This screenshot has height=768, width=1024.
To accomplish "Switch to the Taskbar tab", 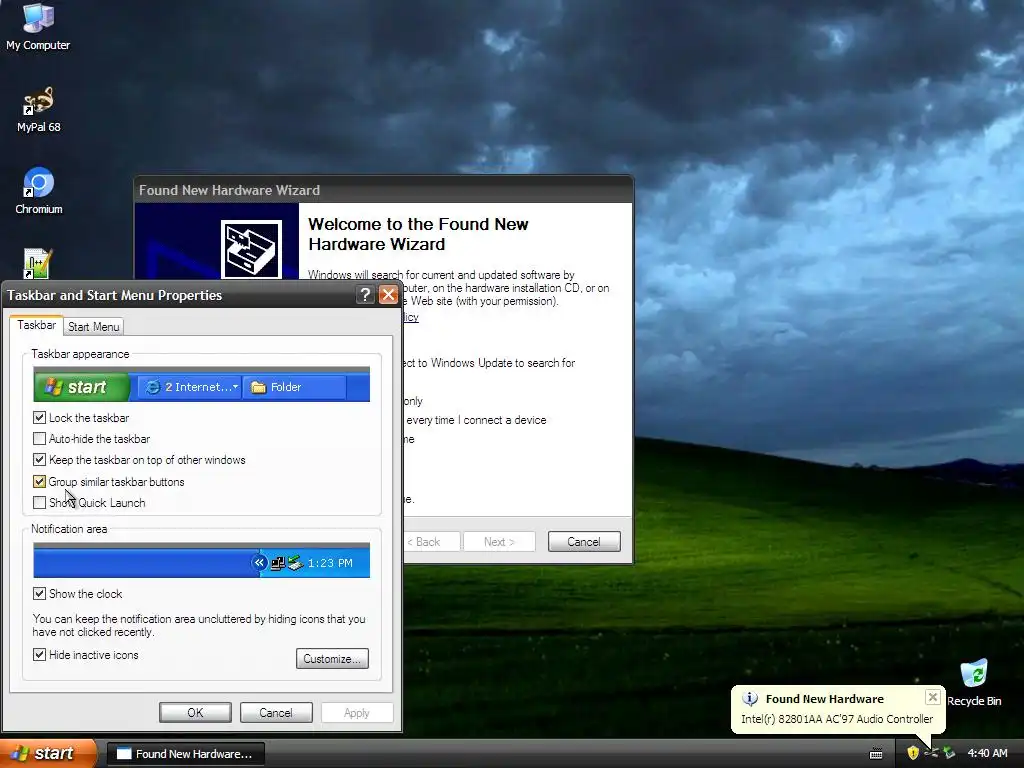I will pos(37,325).
